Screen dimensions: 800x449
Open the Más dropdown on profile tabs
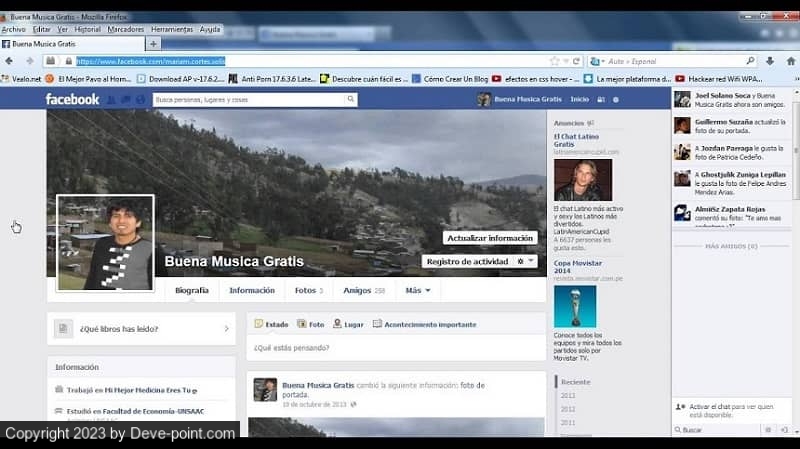[418, 290]
